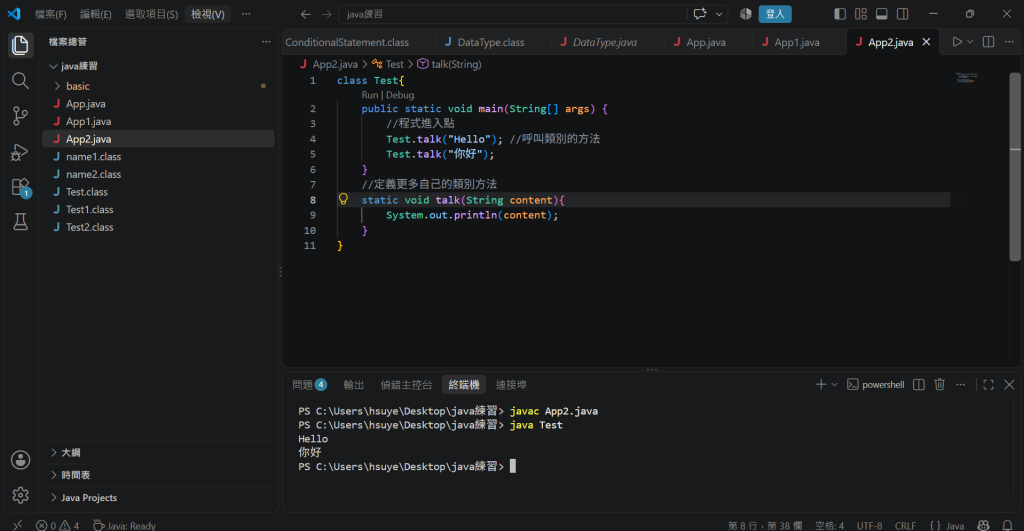The height and width of the screenshot is (531, 1024).
Task: Open the Testing flask icon
Action: coord(20,222)
